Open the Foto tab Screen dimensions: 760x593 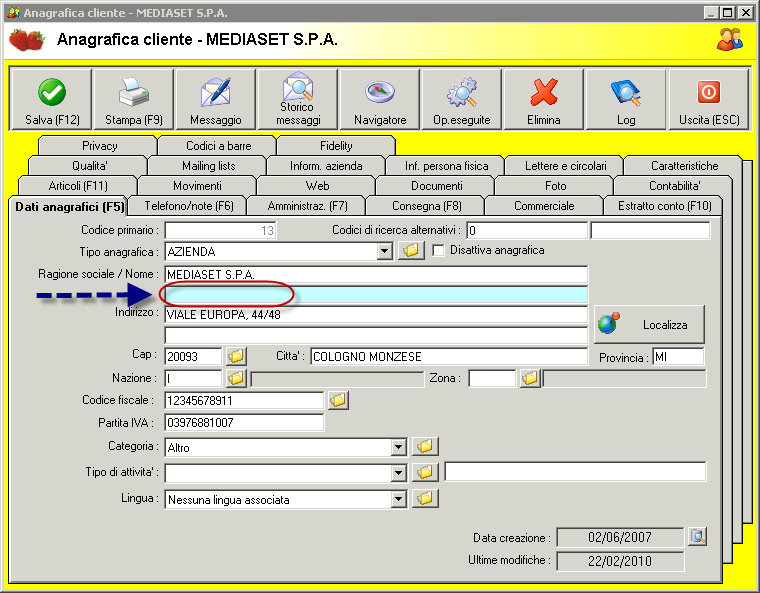(x=555, y=186)
